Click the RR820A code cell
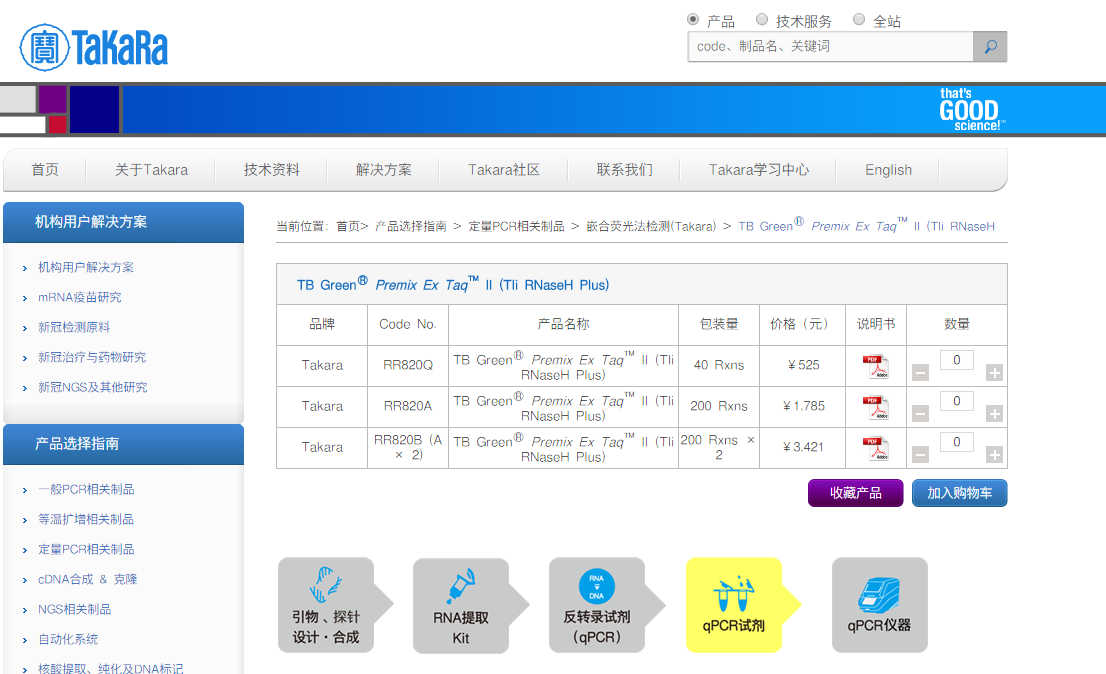1106x674 pixels. coord(408,406)
